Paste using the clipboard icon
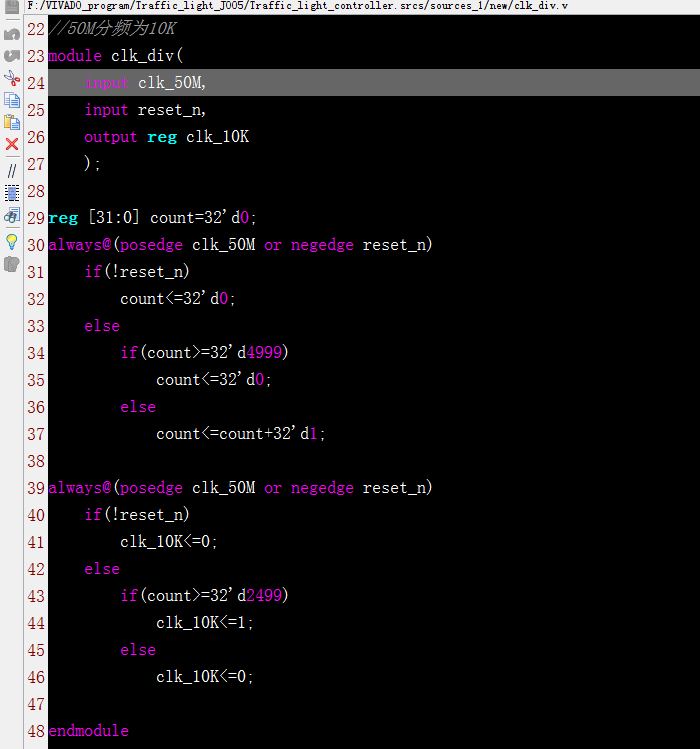The image size is (700, 749). click(x=12, y=122)
